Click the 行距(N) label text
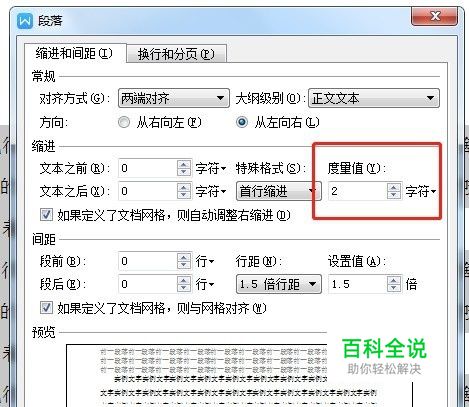469x407 pixels. [x=258, y=261]
